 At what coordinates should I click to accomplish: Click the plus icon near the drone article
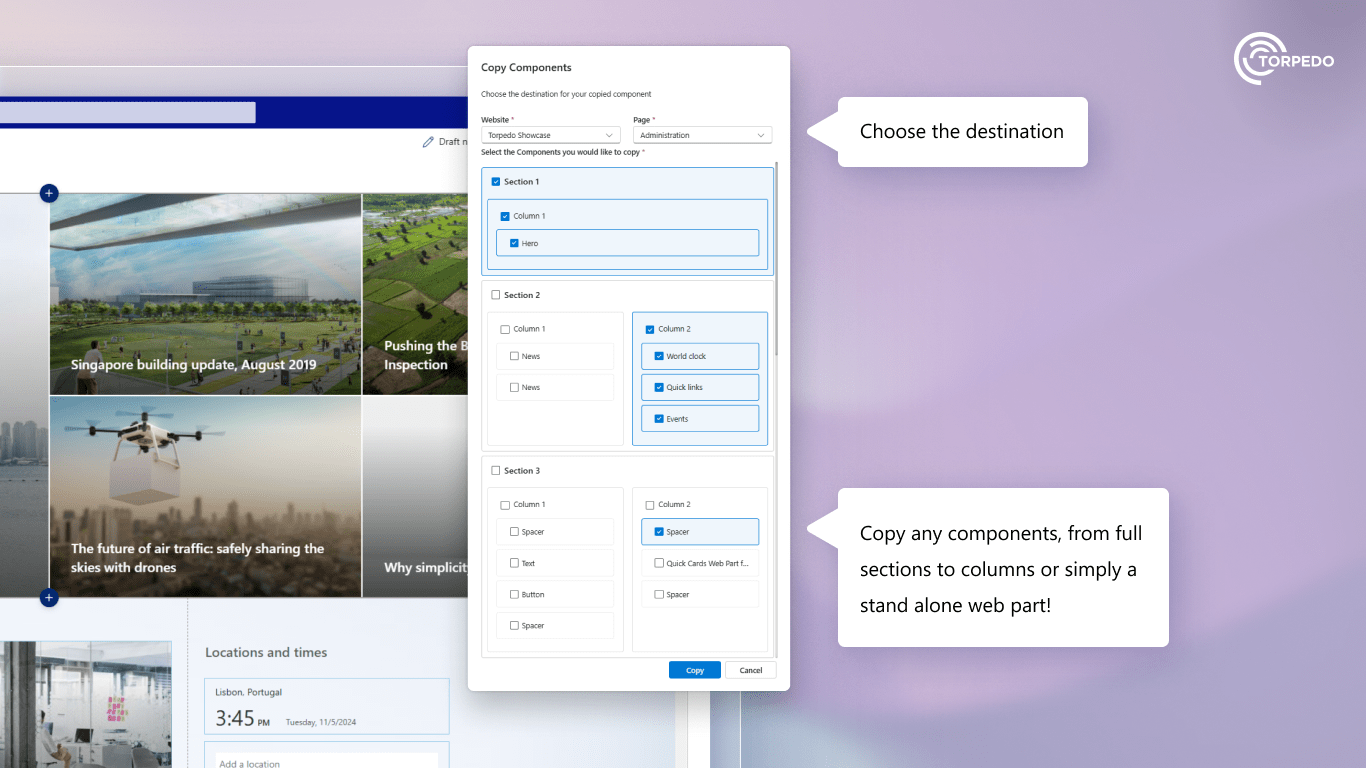[x=49, y=597]
